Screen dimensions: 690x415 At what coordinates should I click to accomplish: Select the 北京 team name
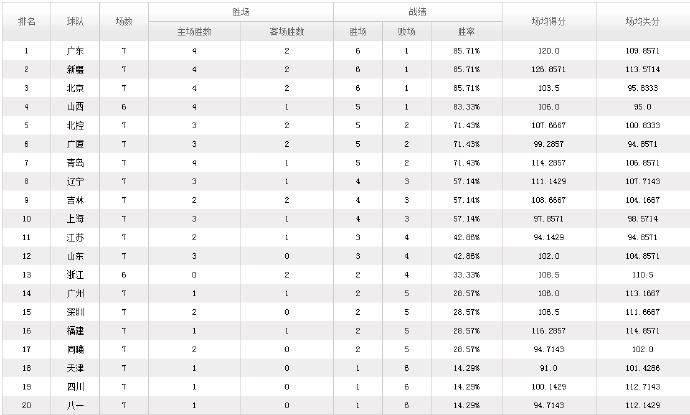point(75,88)
